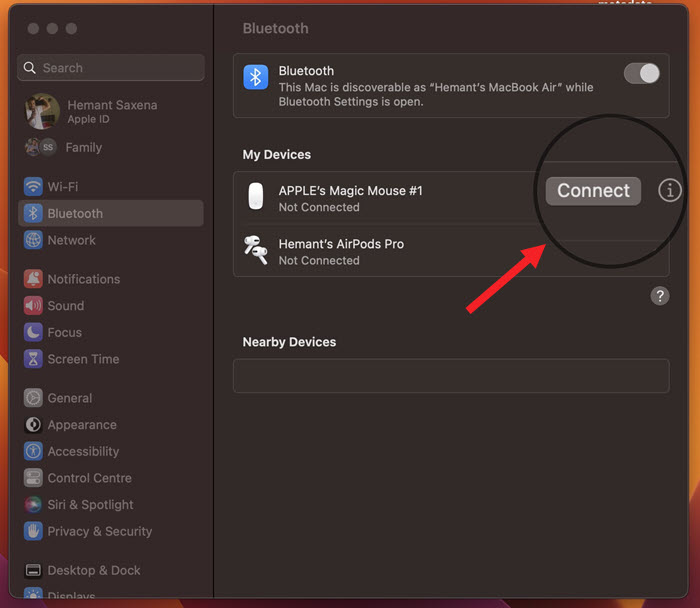Open the Family label
700x608 pixels.
click(x=83, y=147)
